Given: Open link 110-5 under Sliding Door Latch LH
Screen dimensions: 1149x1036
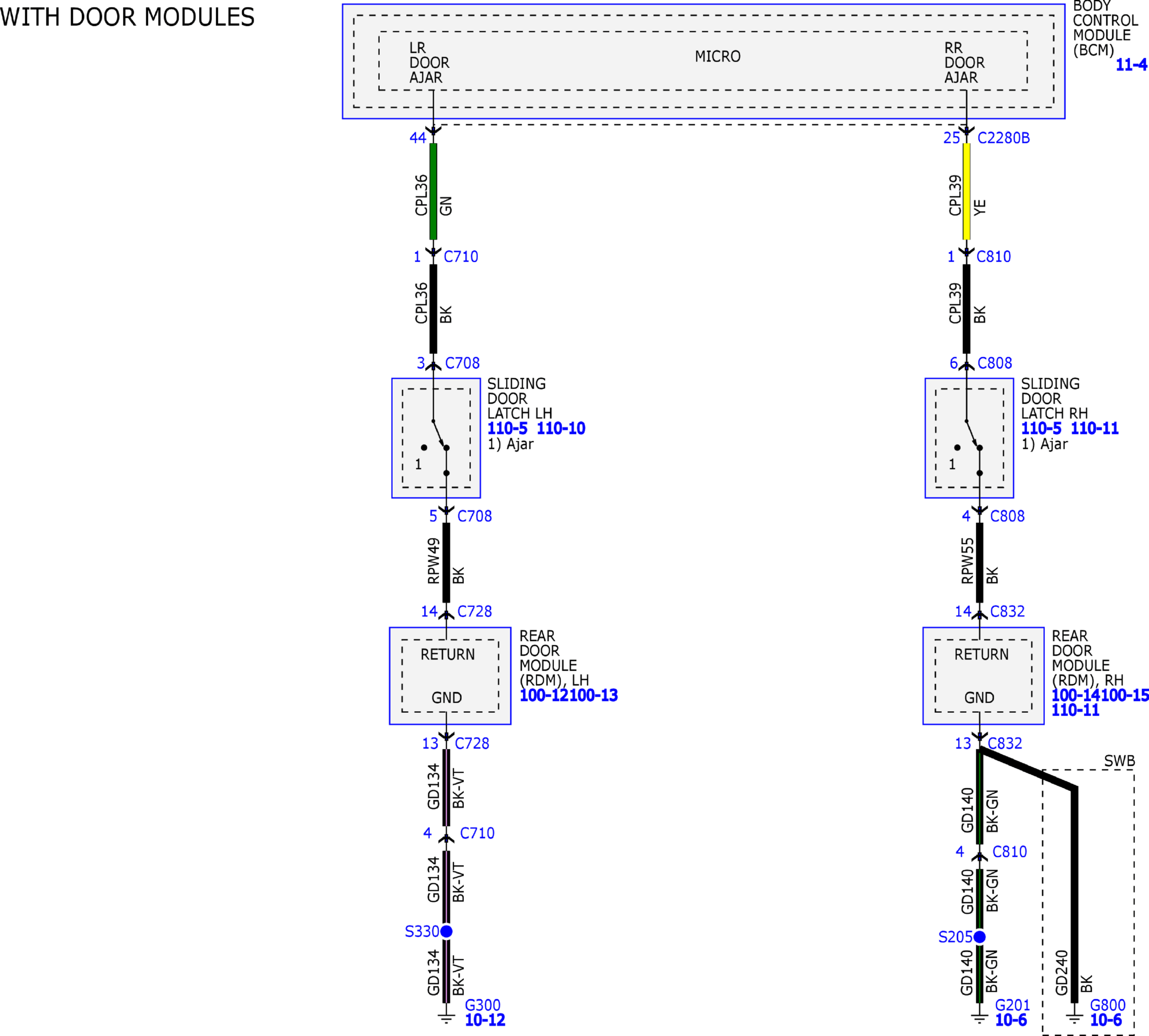Looking at the screenshot, I should [507, 428].
